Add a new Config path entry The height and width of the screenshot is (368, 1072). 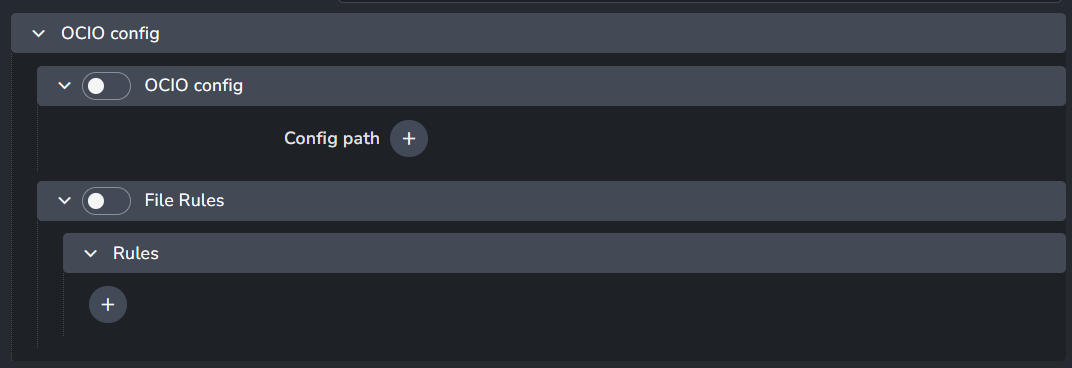click(x=409, y=139)
